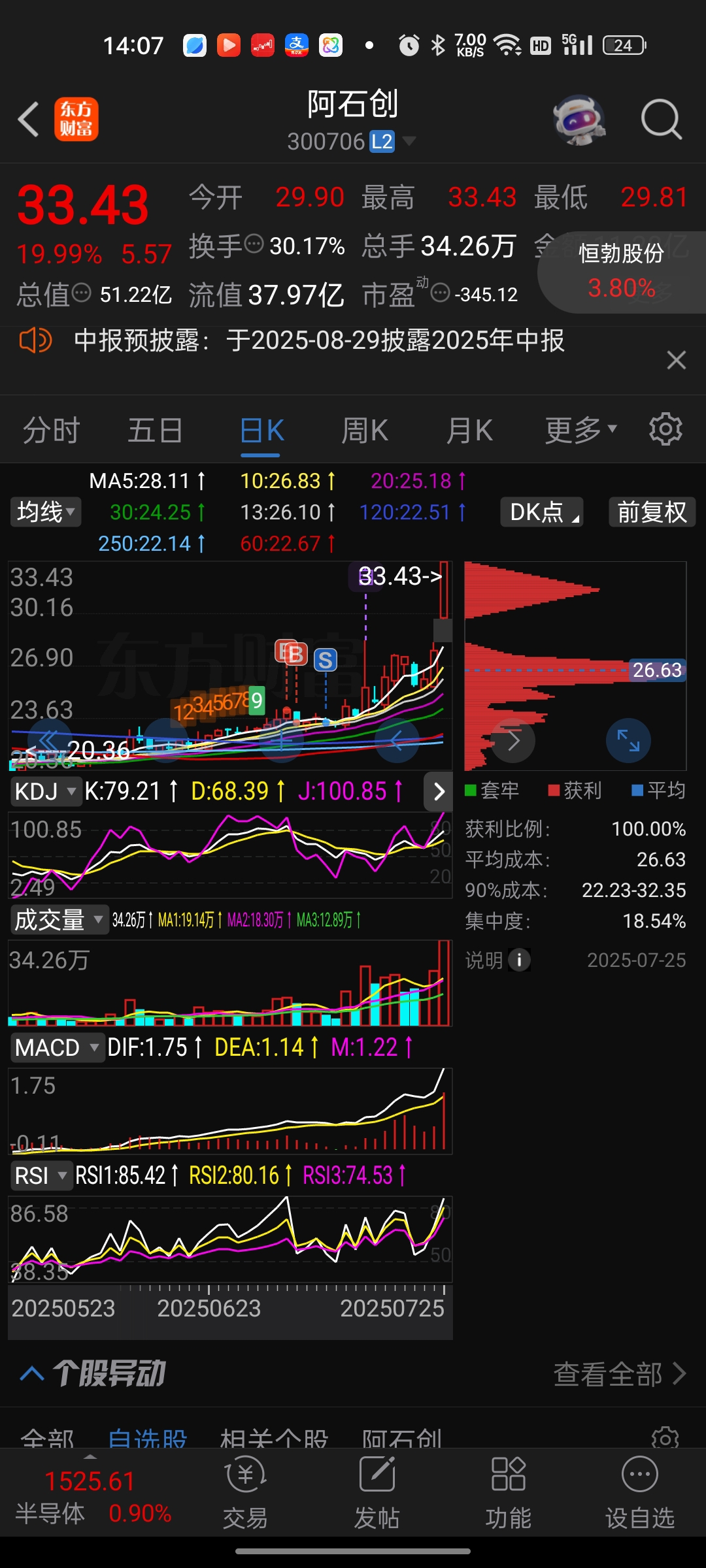Image resolution: width=706 pixels, height=1568 pixels.
Task: Tap the blue S sell marker
Action: pos(326,660)
